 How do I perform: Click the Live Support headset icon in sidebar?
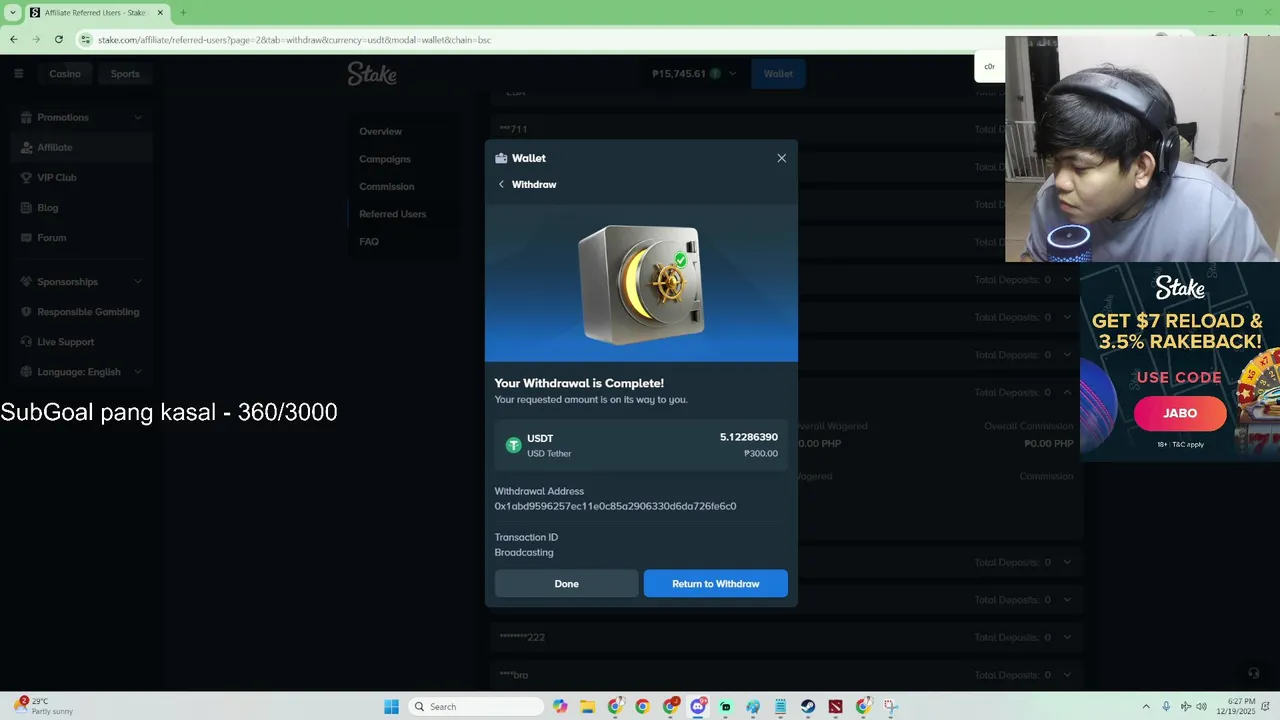(28, 342)
